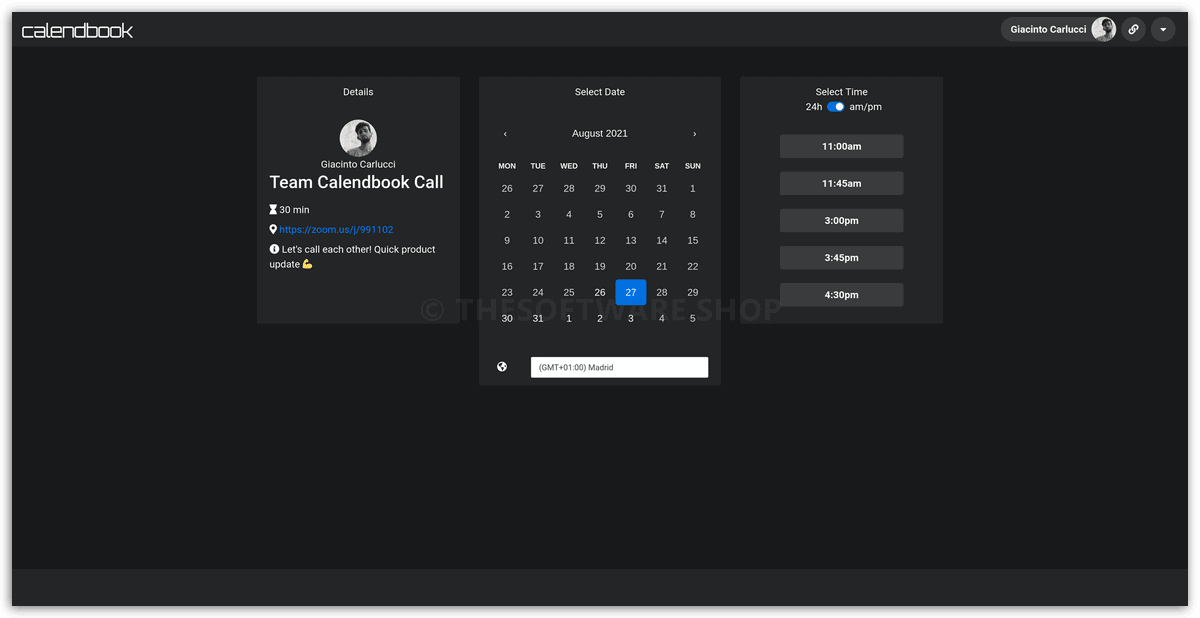
Task: Open the (GMT+01:00) Madrid timezone selector
Action: 619,367
